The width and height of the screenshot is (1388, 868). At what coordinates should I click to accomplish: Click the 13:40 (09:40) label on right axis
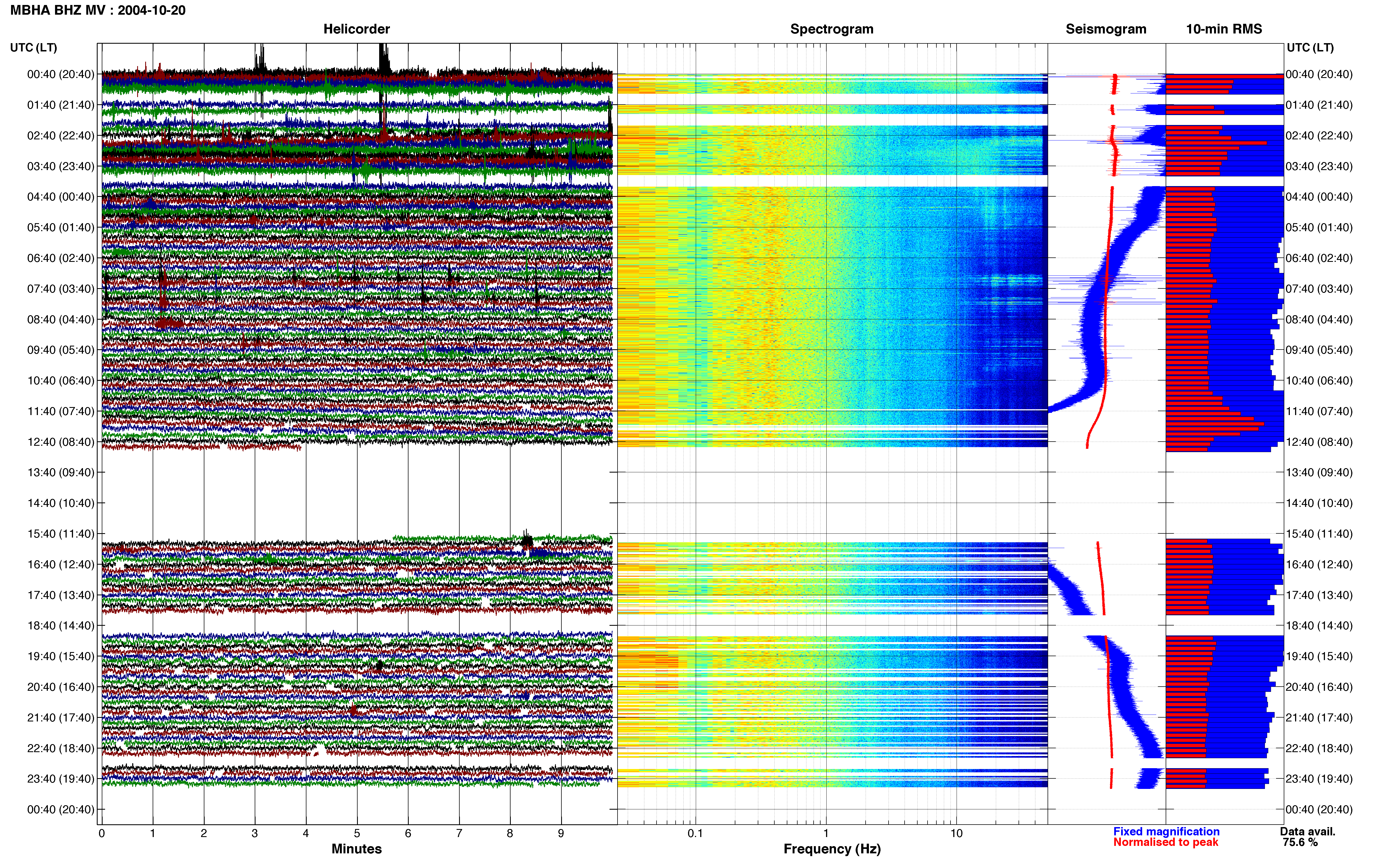coord(1319,473)
